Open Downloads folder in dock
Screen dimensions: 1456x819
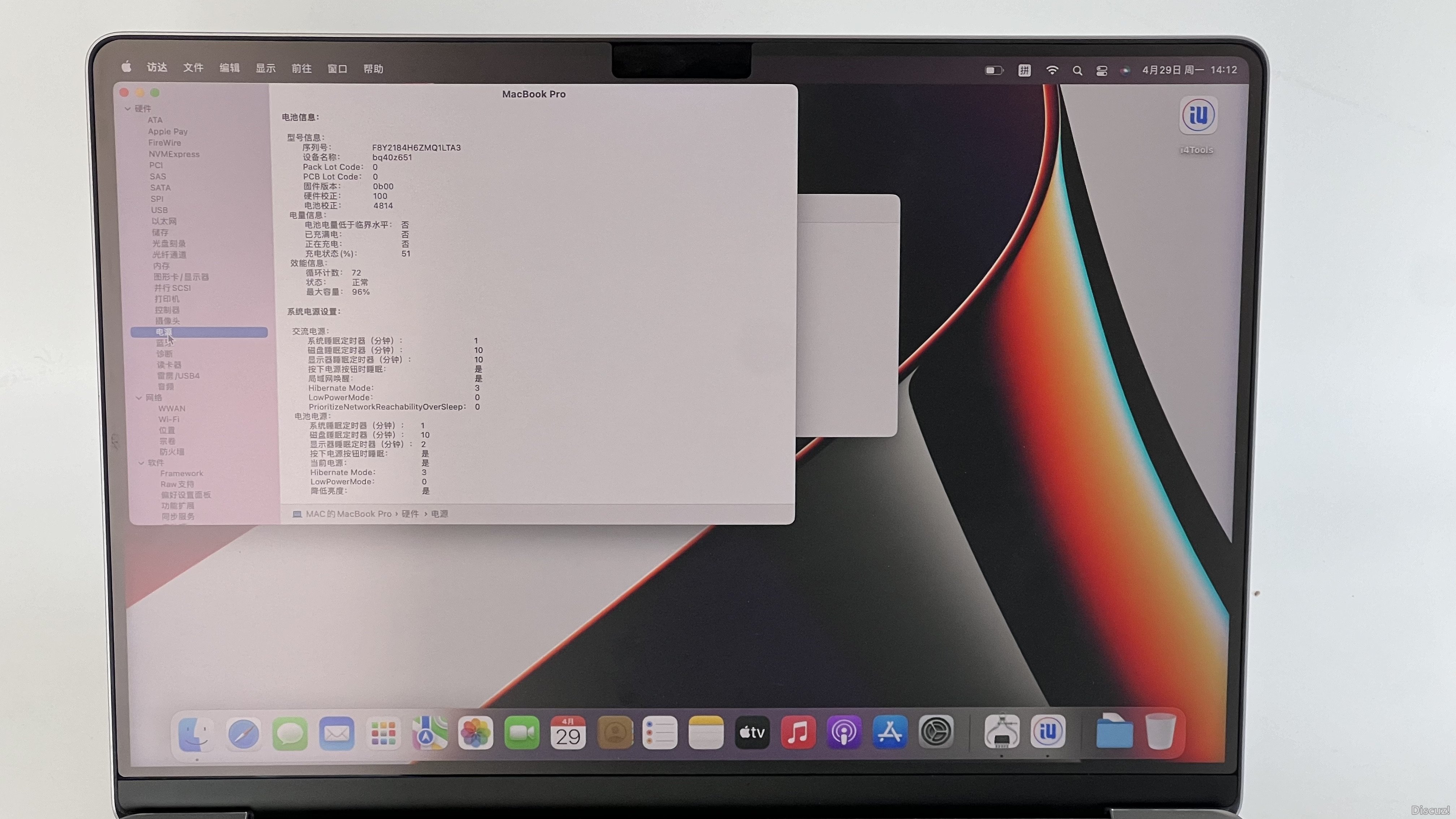point(1114,731)
